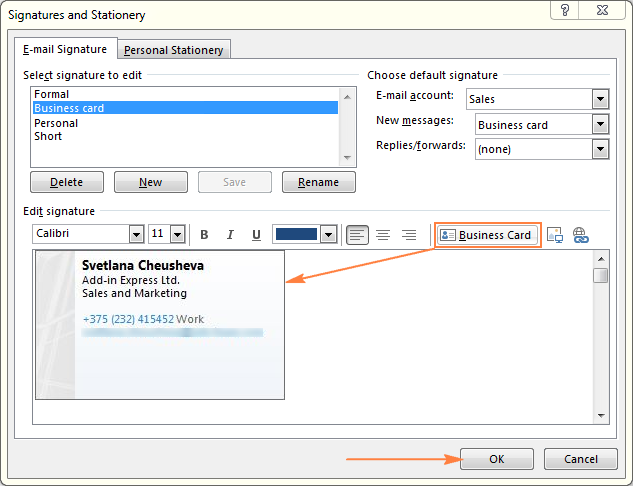The width and height of the screenshot is (633, 486).
Task: Toggle Bold formatting in signature editor
Action: point(204,235)
